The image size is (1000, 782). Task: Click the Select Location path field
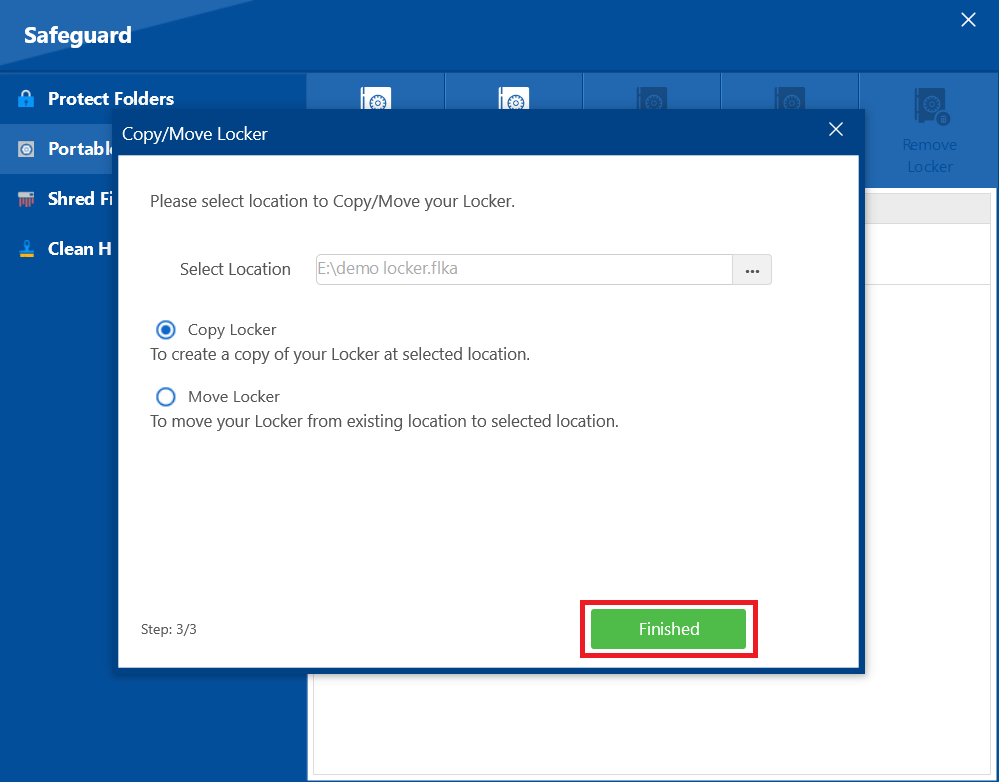pyautogui.click(x=524, y=269)
